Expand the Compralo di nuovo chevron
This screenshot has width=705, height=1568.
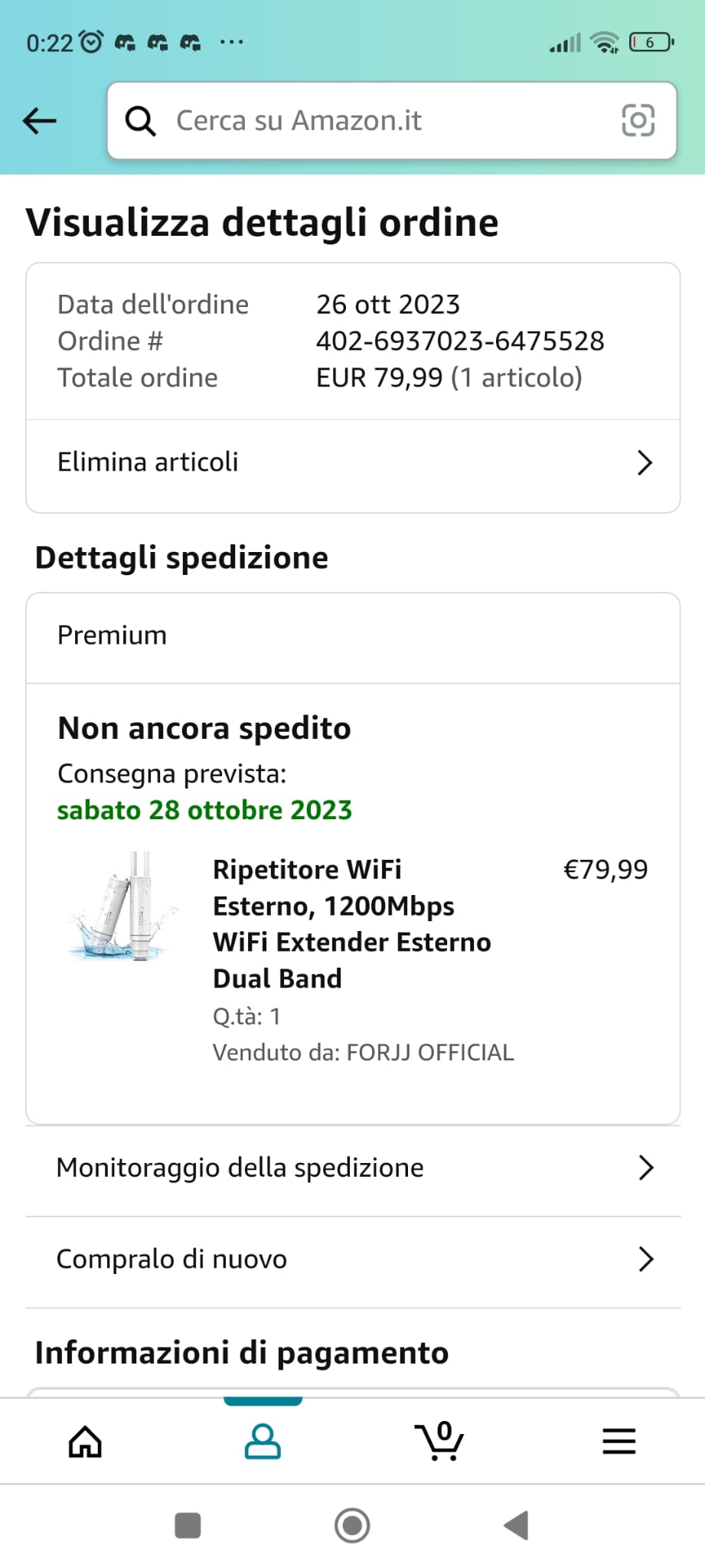645,1259
